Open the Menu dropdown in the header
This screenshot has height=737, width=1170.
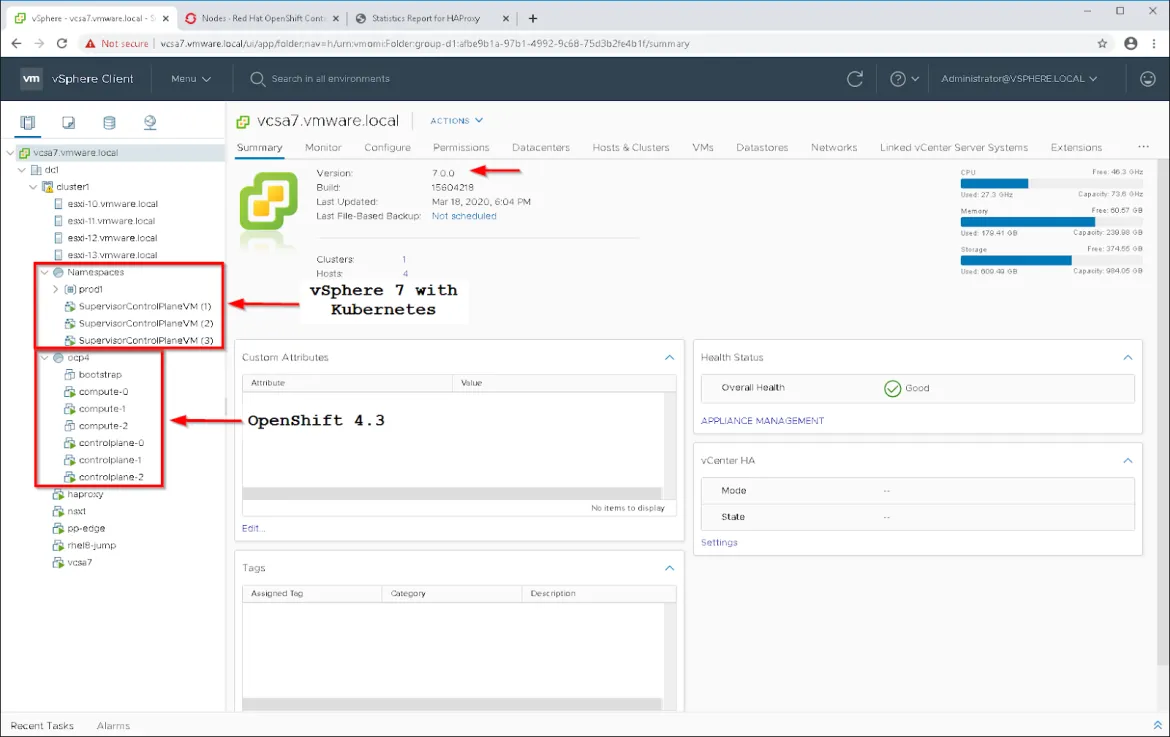click(x=189, y=78)
